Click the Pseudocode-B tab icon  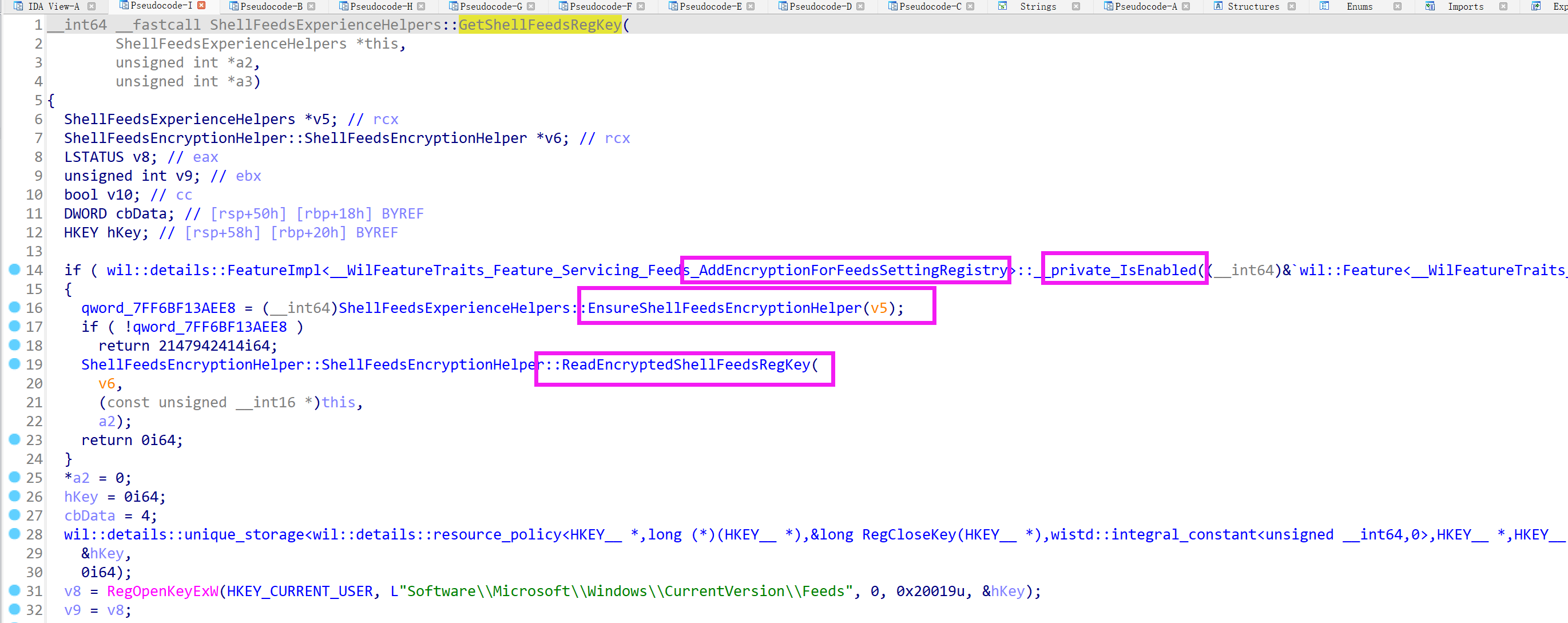[234, 6]
